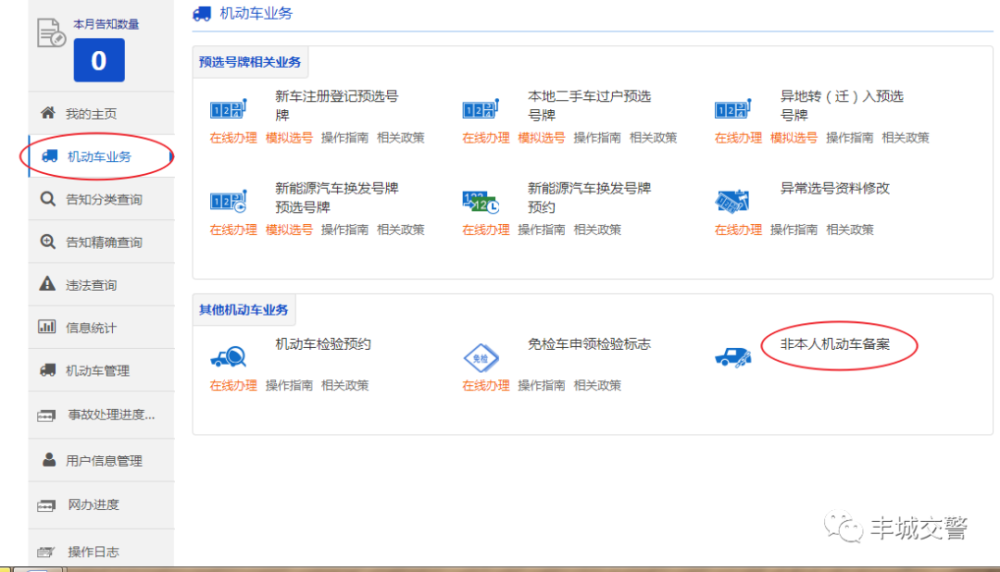Click 在线办理 under 免检车申领检验标志
This screenshot has height=572, width=1000.
(486, 385)
